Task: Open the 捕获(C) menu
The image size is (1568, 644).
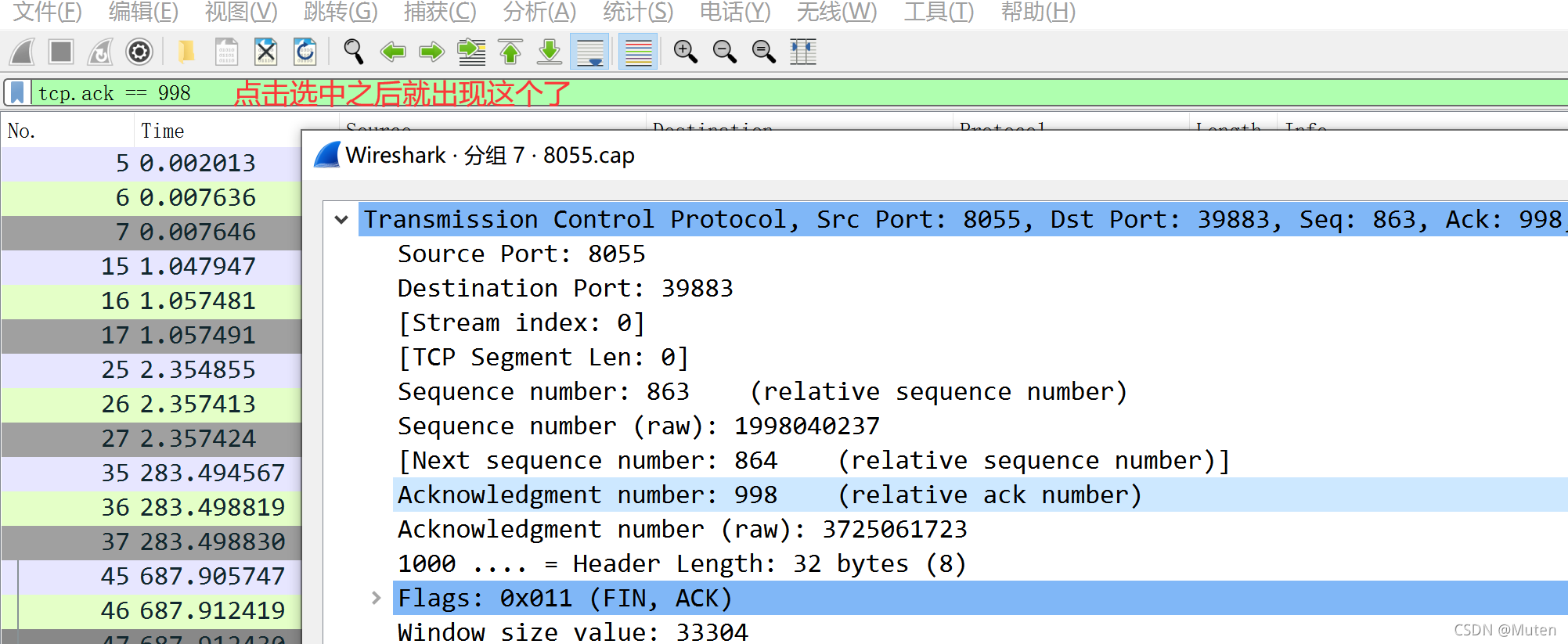Action: (x=440, y=13)
